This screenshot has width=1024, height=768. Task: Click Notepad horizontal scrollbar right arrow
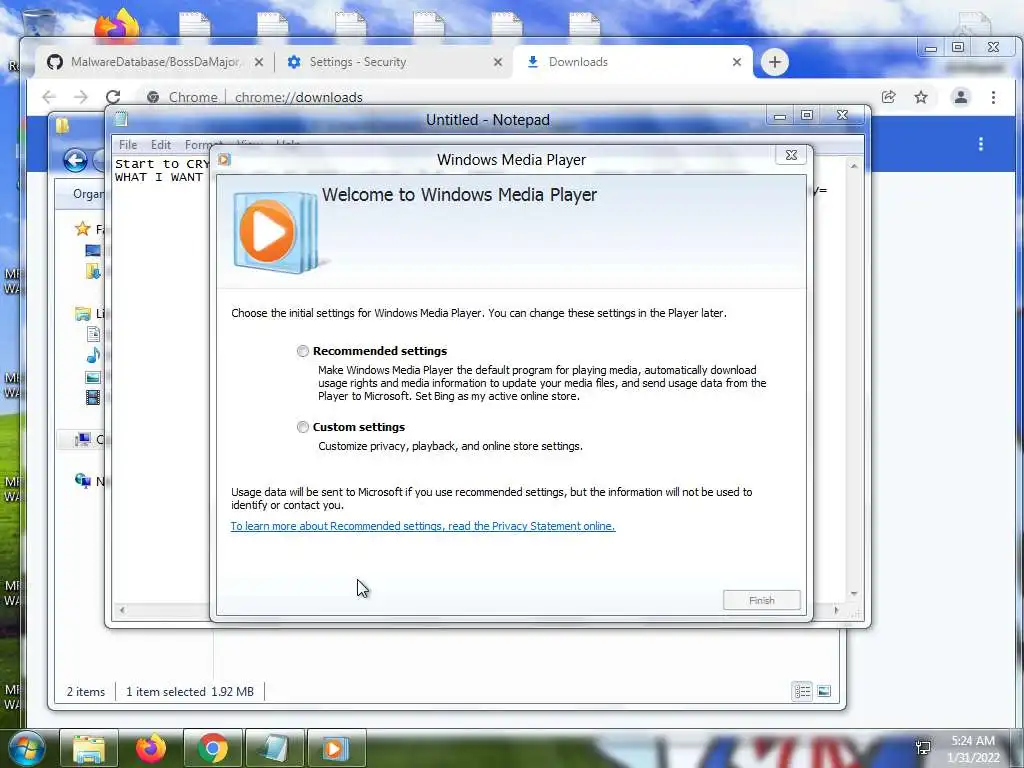pos(836,610)
